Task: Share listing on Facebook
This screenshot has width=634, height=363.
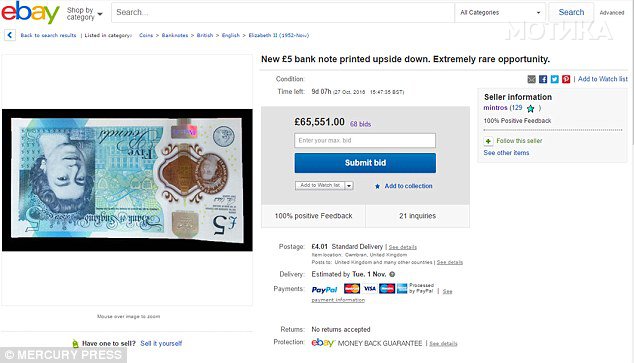Action: 543,79
